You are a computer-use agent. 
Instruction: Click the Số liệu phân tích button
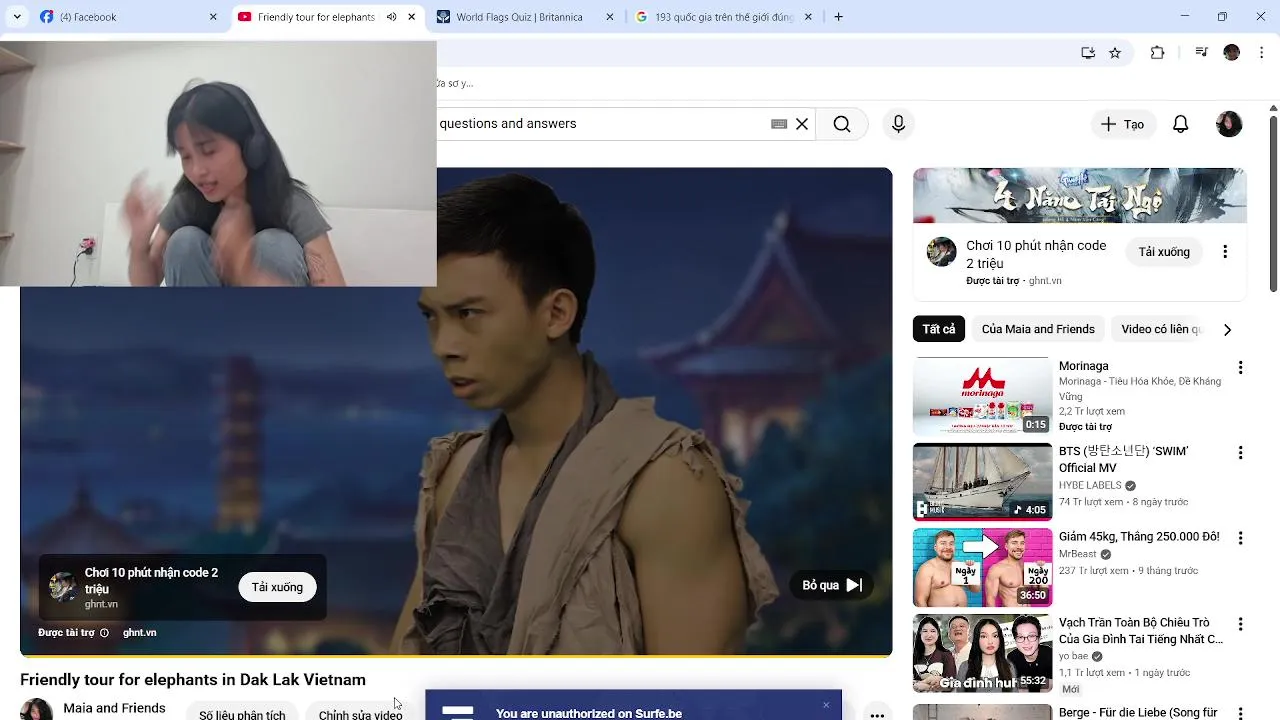coord(242,714)
